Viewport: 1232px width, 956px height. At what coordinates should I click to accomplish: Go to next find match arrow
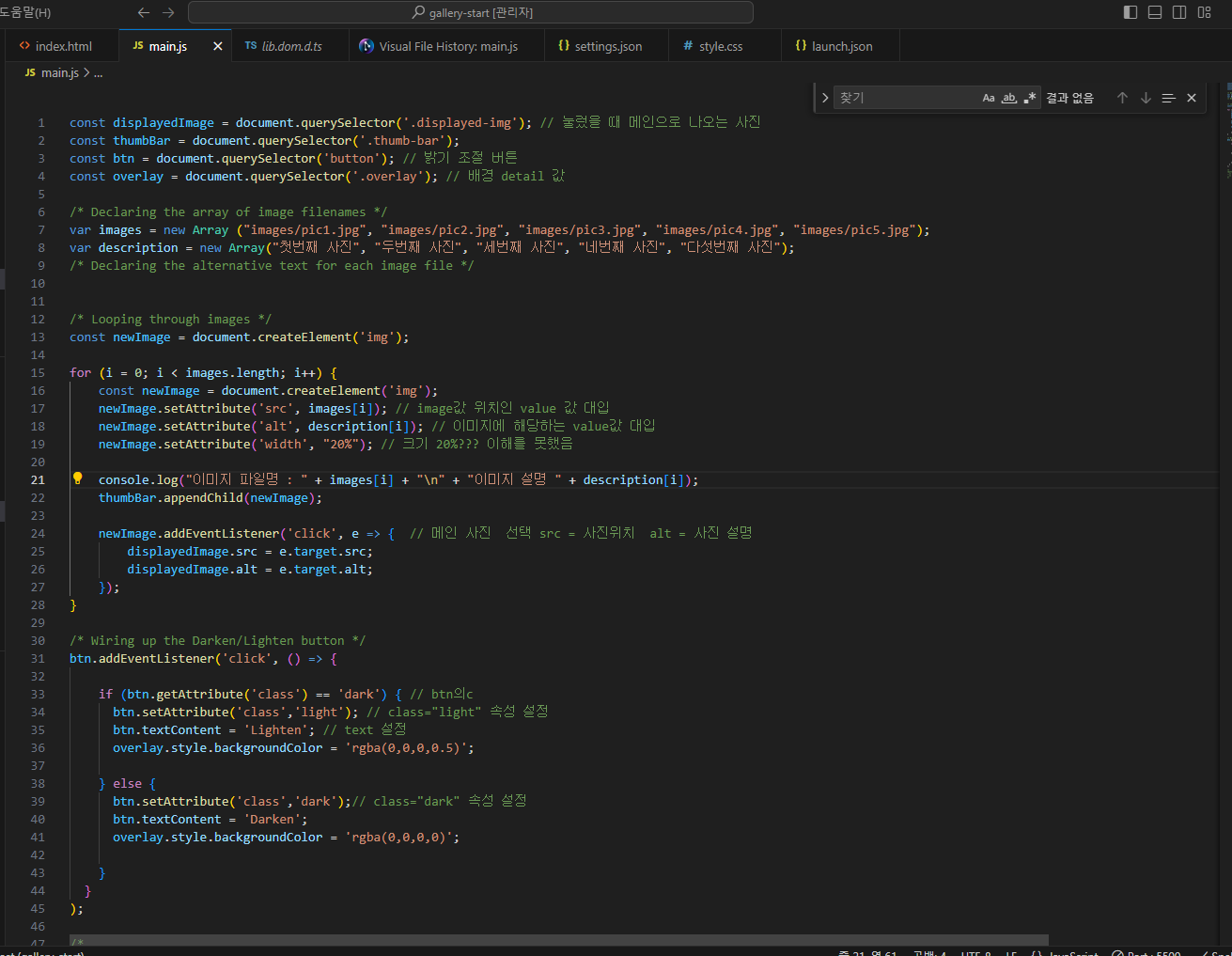1146,98
